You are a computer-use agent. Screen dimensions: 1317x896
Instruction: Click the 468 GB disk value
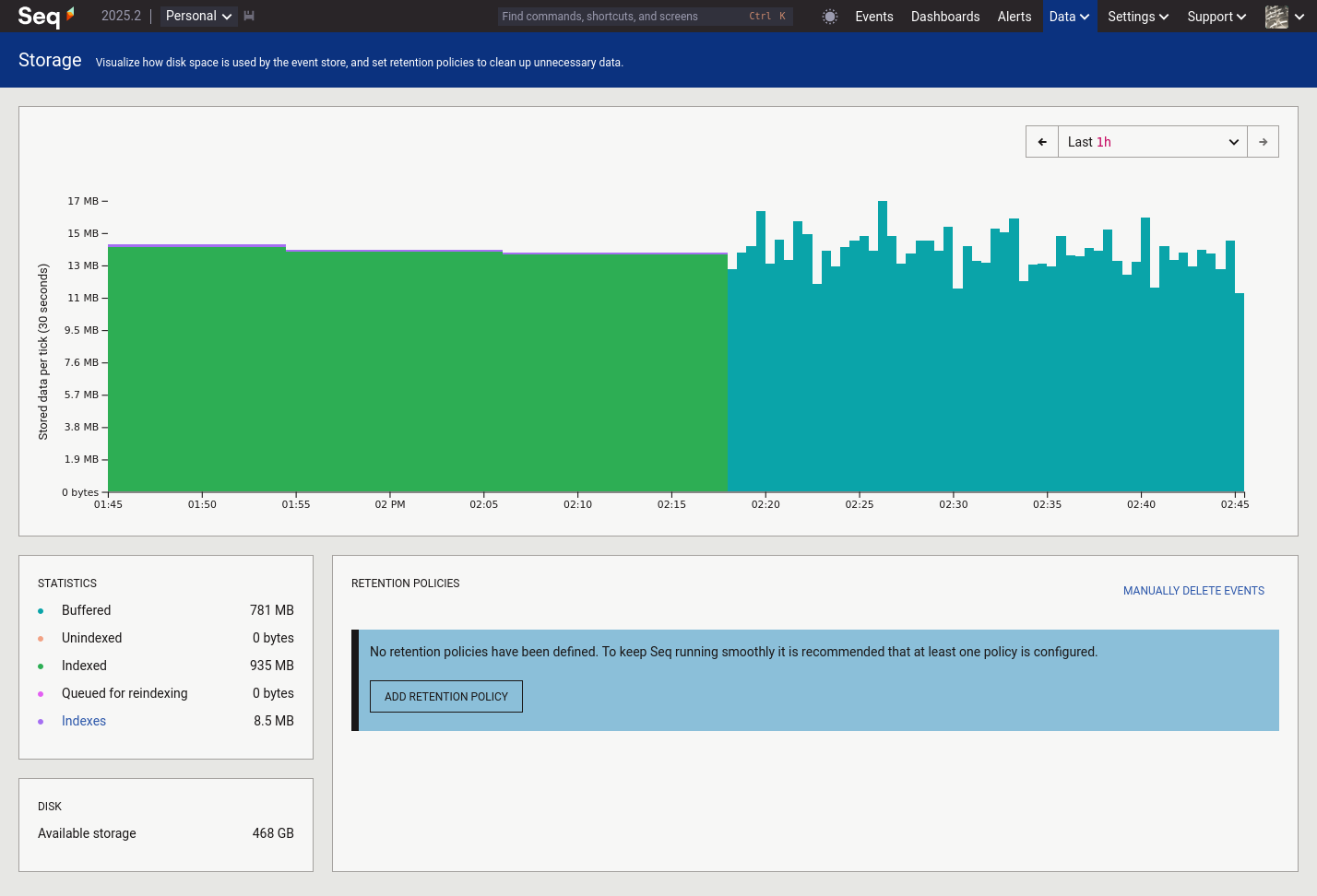273,833
